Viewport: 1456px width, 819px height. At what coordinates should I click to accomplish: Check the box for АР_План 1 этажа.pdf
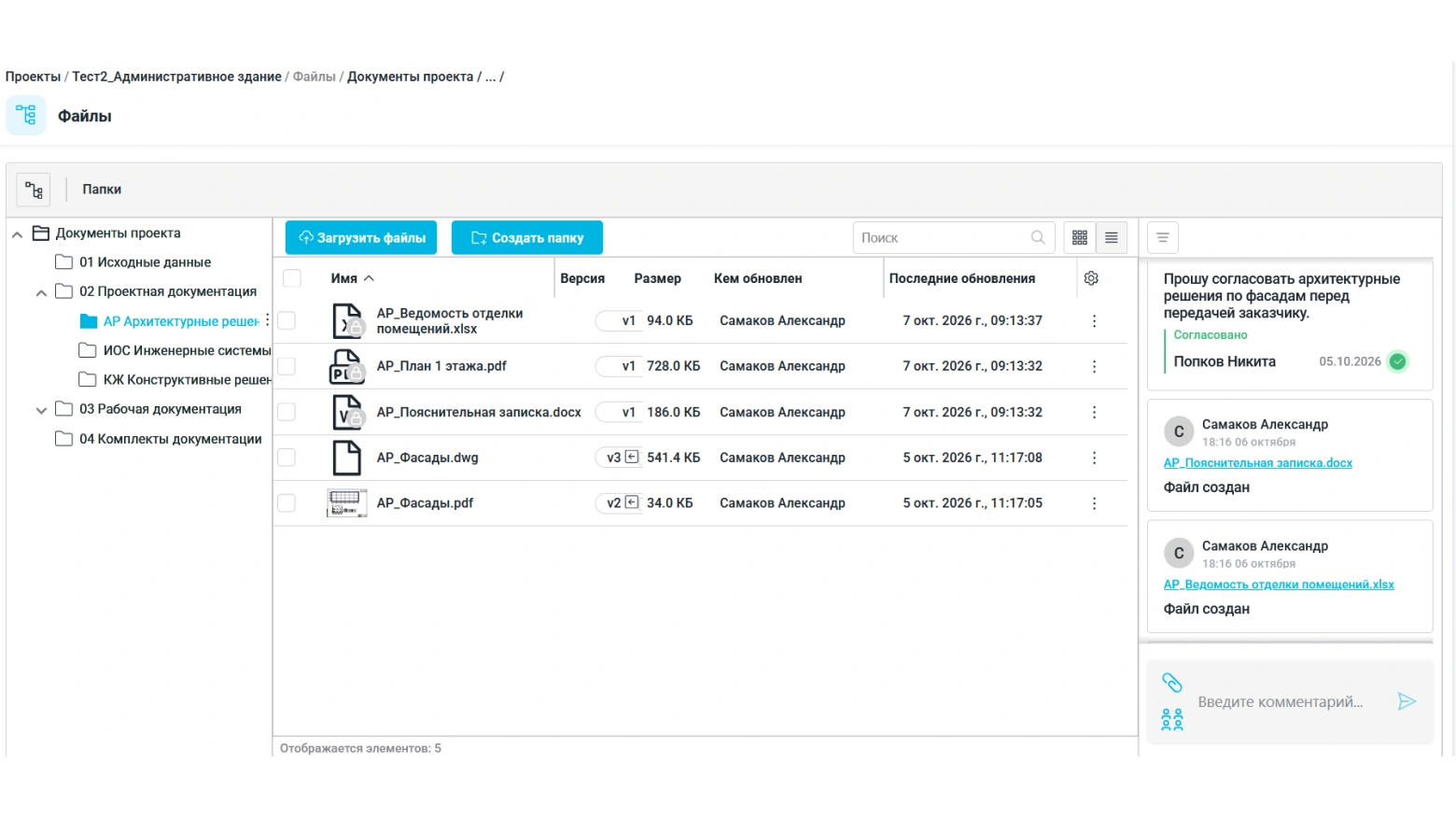coord(287,366)
